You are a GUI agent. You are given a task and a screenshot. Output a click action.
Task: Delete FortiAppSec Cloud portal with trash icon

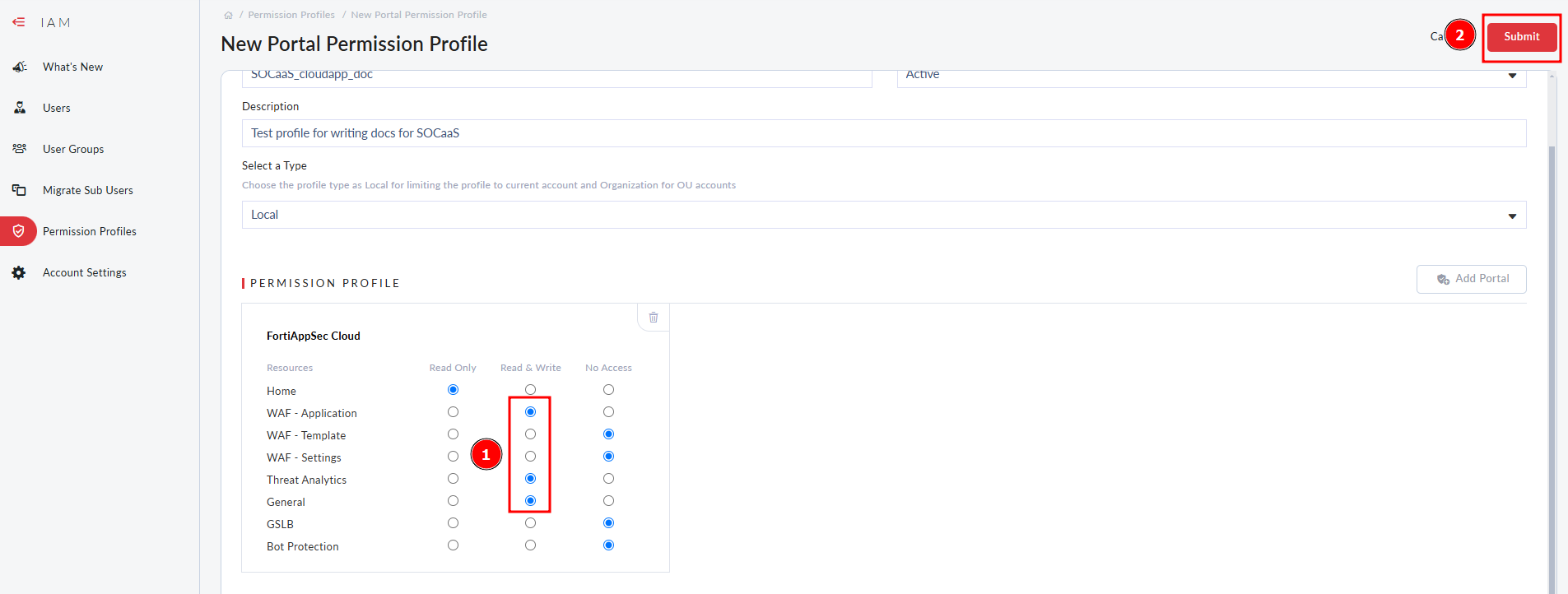pos(654,318)
